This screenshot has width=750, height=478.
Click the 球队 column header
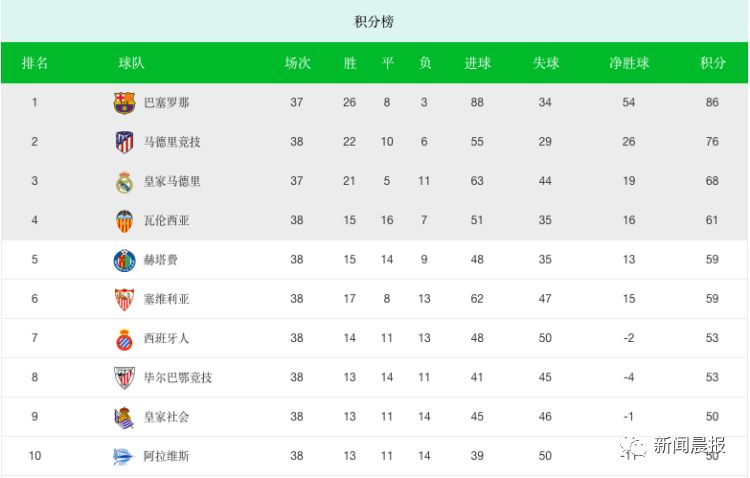tap(131, 63)
